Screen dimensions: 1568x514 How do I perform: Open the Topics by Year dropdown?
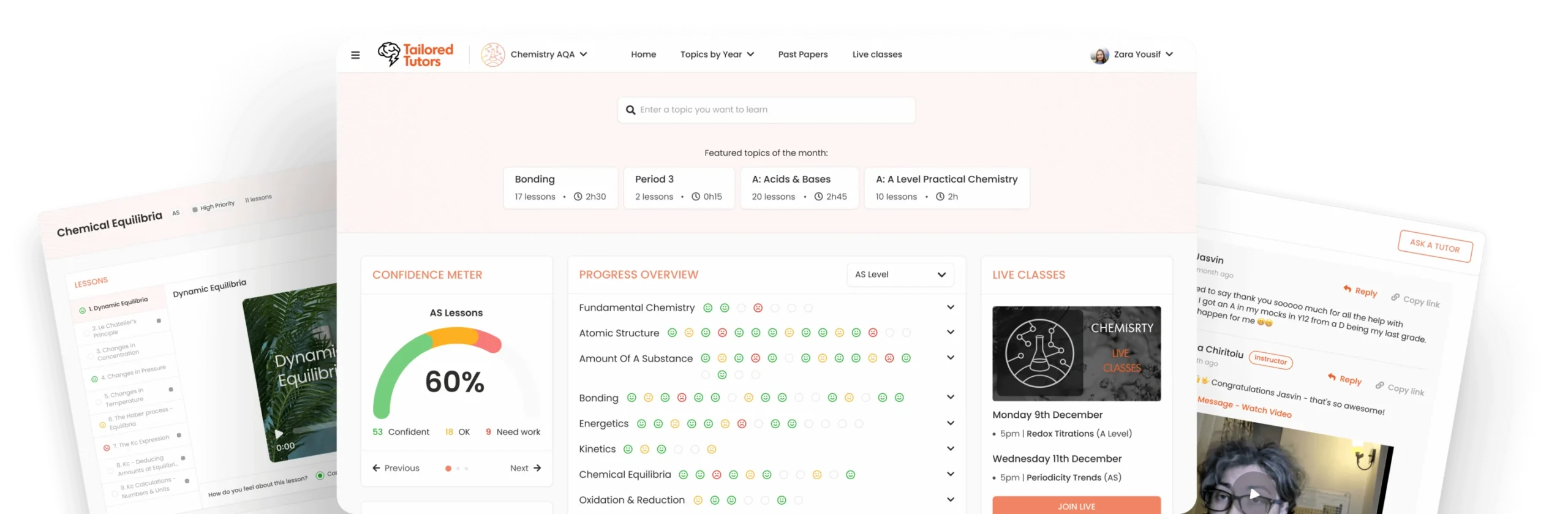[x=717, y=55]
